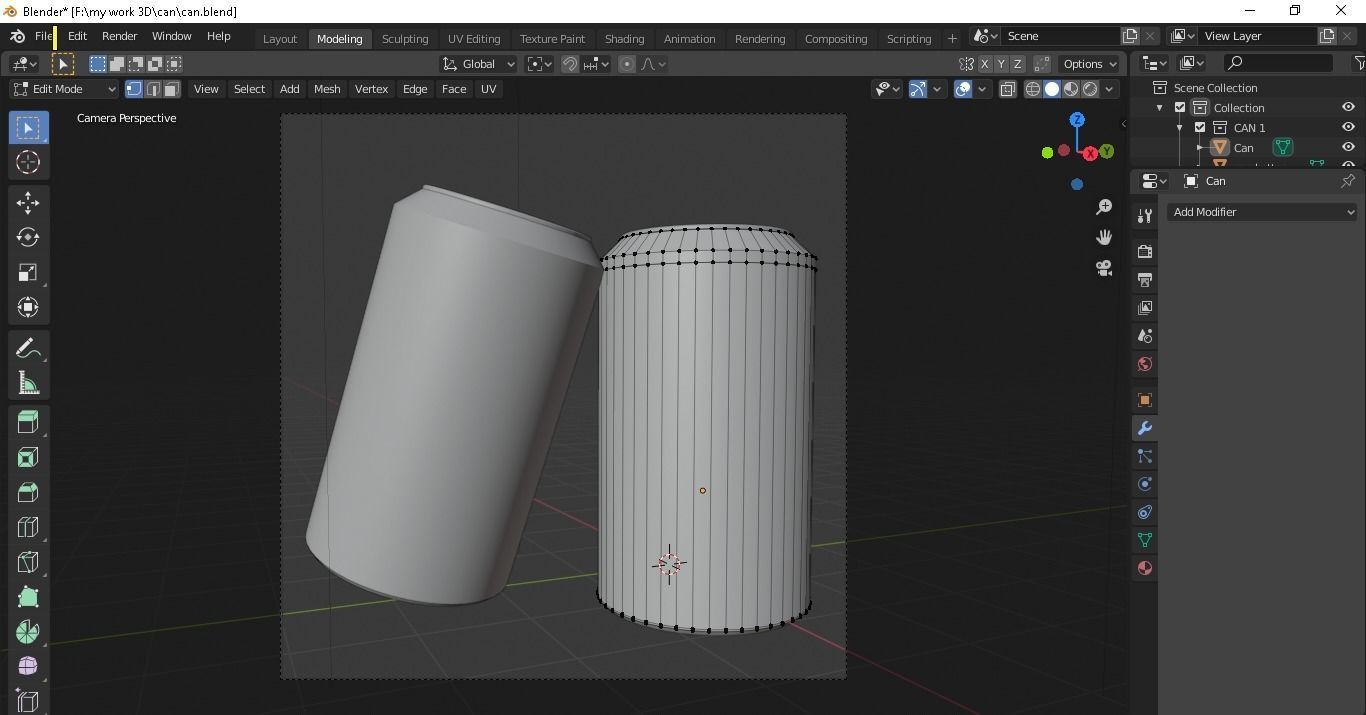Choose the combined Transform tool

28,307
